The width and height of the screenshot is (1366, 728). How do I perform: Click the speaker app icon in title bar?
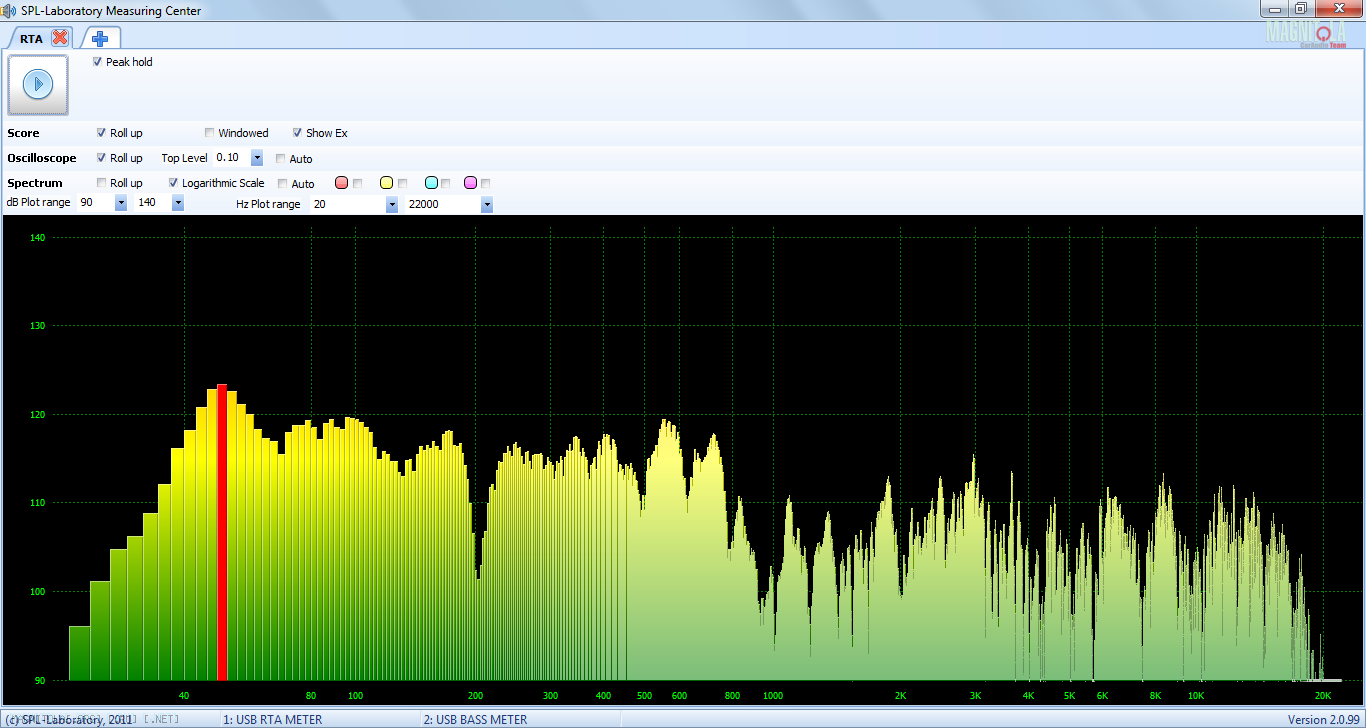coord(10,11)
